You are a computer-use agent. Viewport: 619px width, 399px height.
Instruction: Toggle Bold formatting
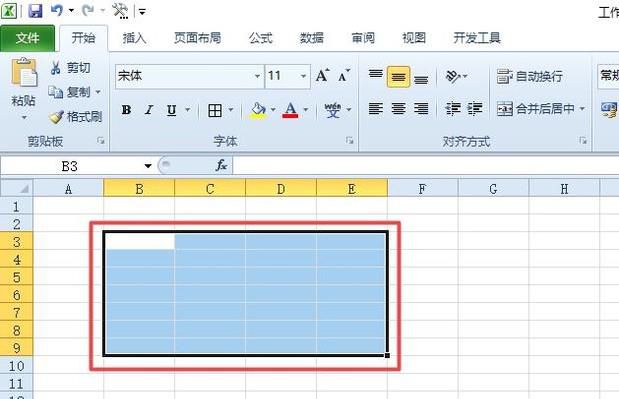[x=126, y=110]
